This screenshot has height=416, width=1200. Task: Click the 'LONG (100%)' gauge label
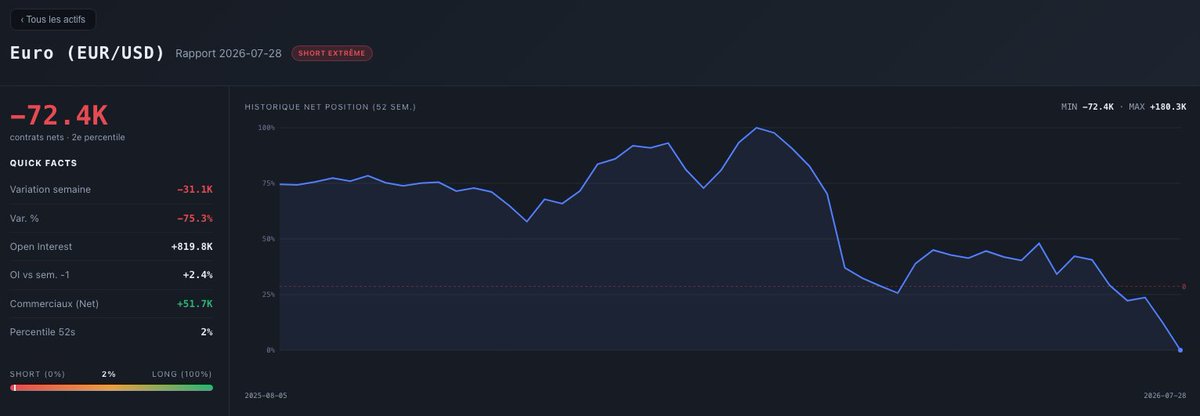pos(182,374)
